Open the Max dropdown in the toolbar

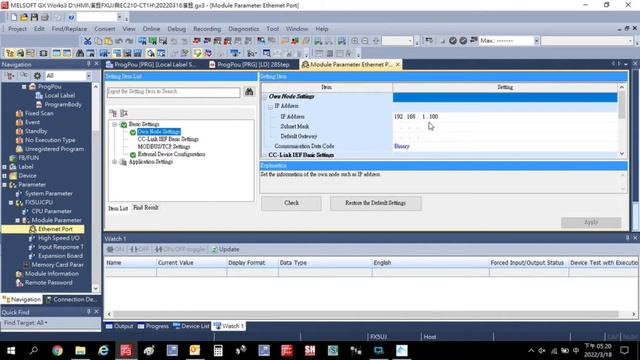(x=536, y=41)
